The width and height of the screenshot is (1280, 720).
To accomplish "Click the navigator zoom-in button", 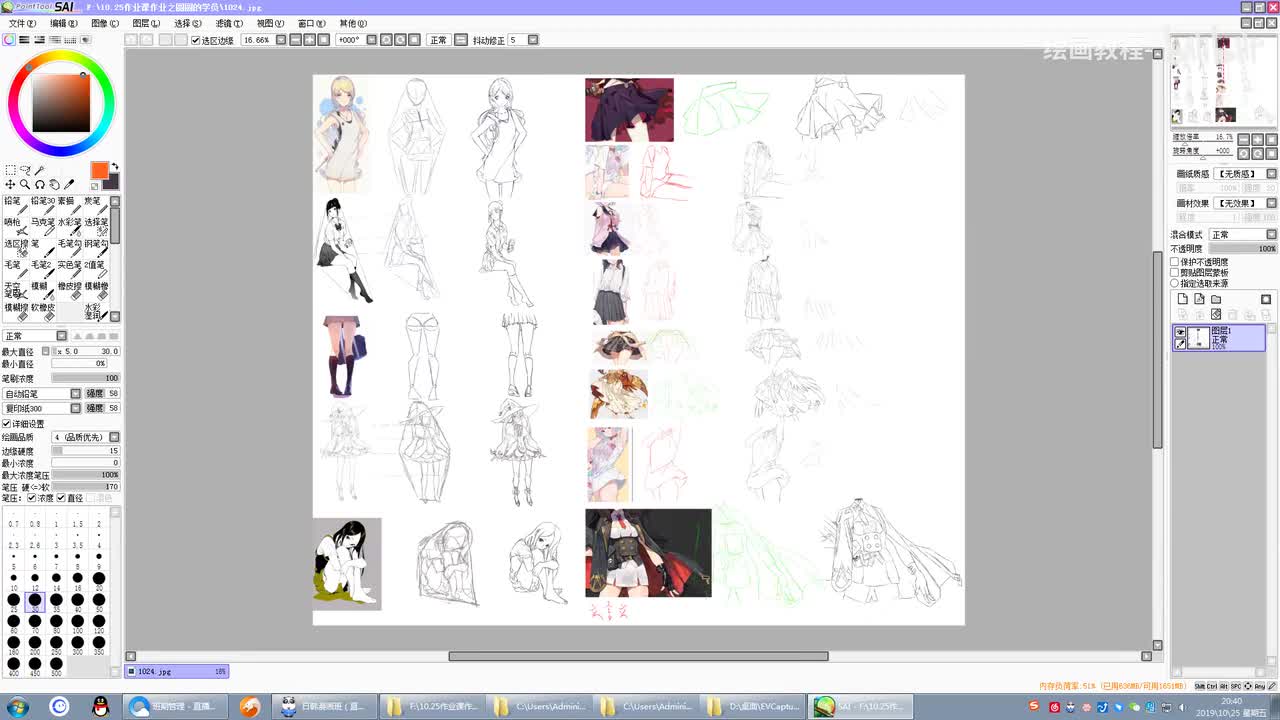I will point(1258,140).
